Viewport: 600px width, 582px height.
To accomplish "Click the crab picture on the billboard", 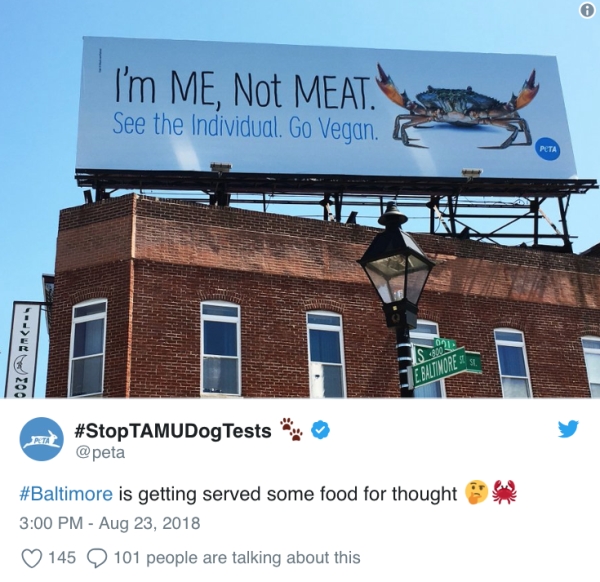I will point(457,104).
